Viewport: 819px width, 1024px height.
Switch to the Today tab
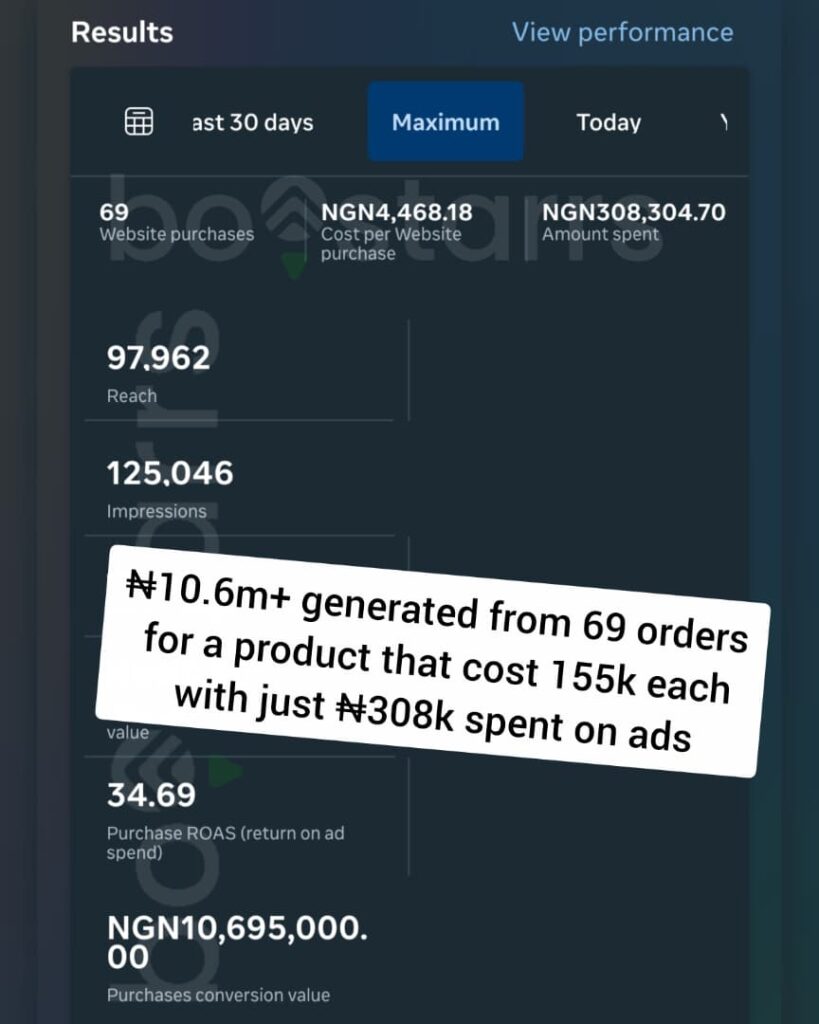(609, 122)
